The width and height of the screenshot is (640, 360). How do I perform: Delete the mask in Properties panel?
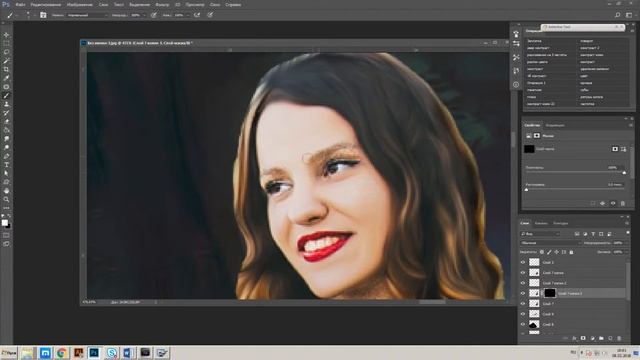tap(623, 203)
